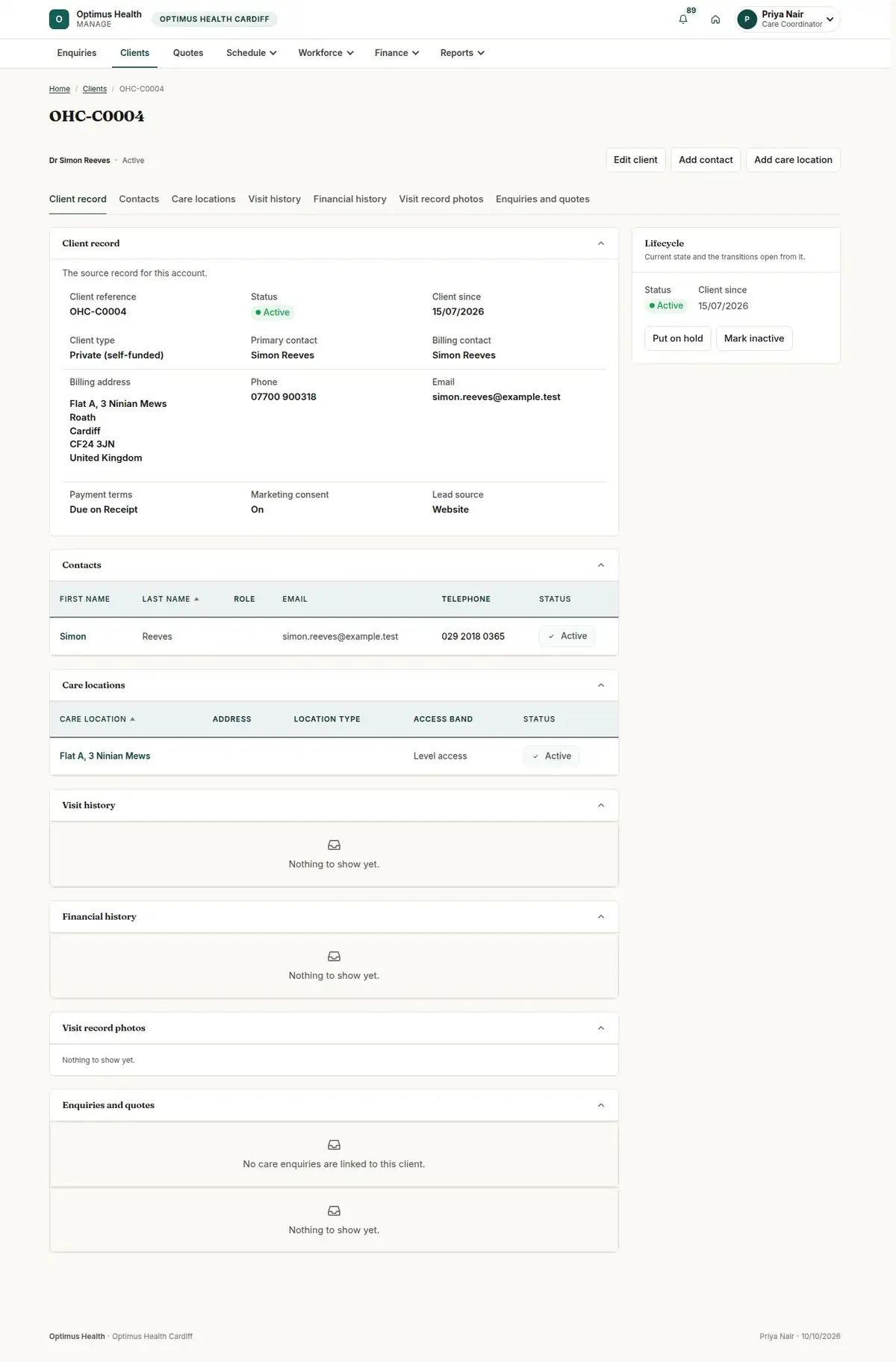
Task: Go to the home icon in header
Action: click(x=715, y=19)
